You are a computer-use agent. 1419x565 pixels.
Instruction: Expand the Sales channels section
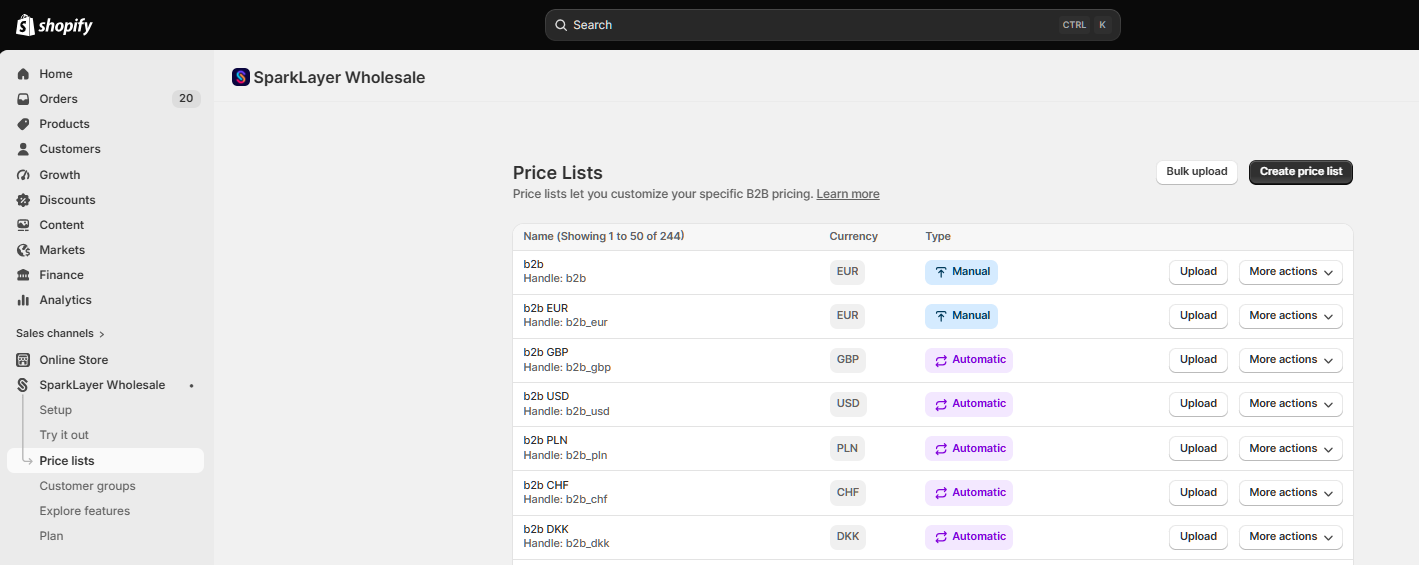[60, 334]
